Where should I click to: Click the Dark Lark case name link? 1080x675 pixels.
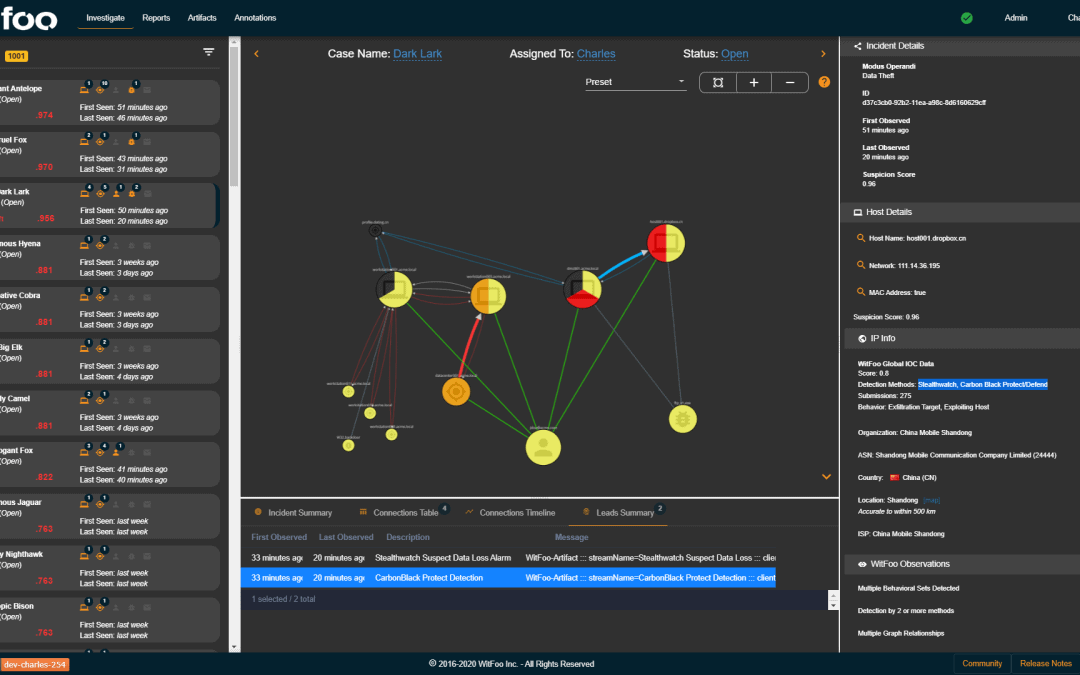[417, 54]
